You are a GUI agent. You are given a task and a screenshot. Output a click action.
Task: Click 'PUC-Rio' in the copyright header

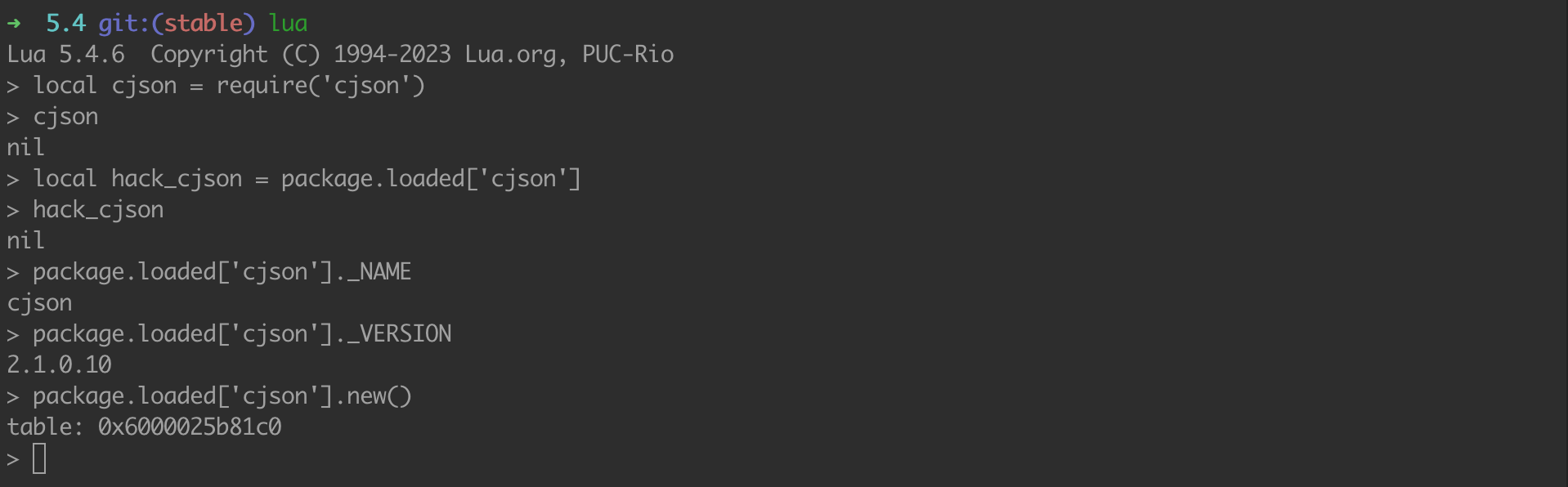click(x=628, y=55)
